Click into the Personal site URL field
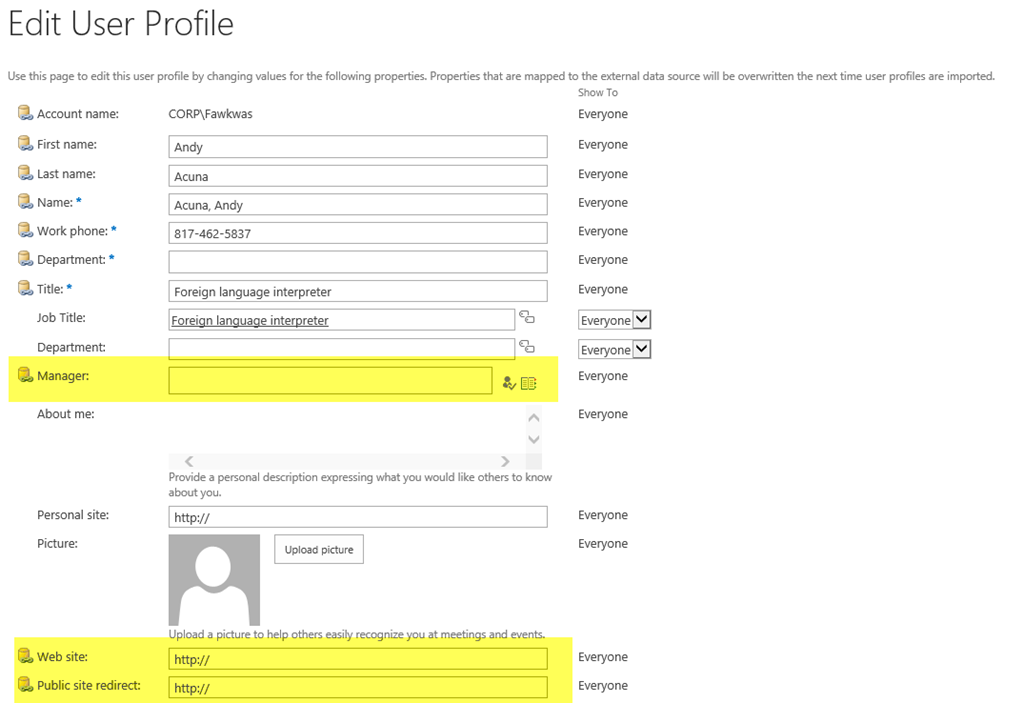 (358, 517)
